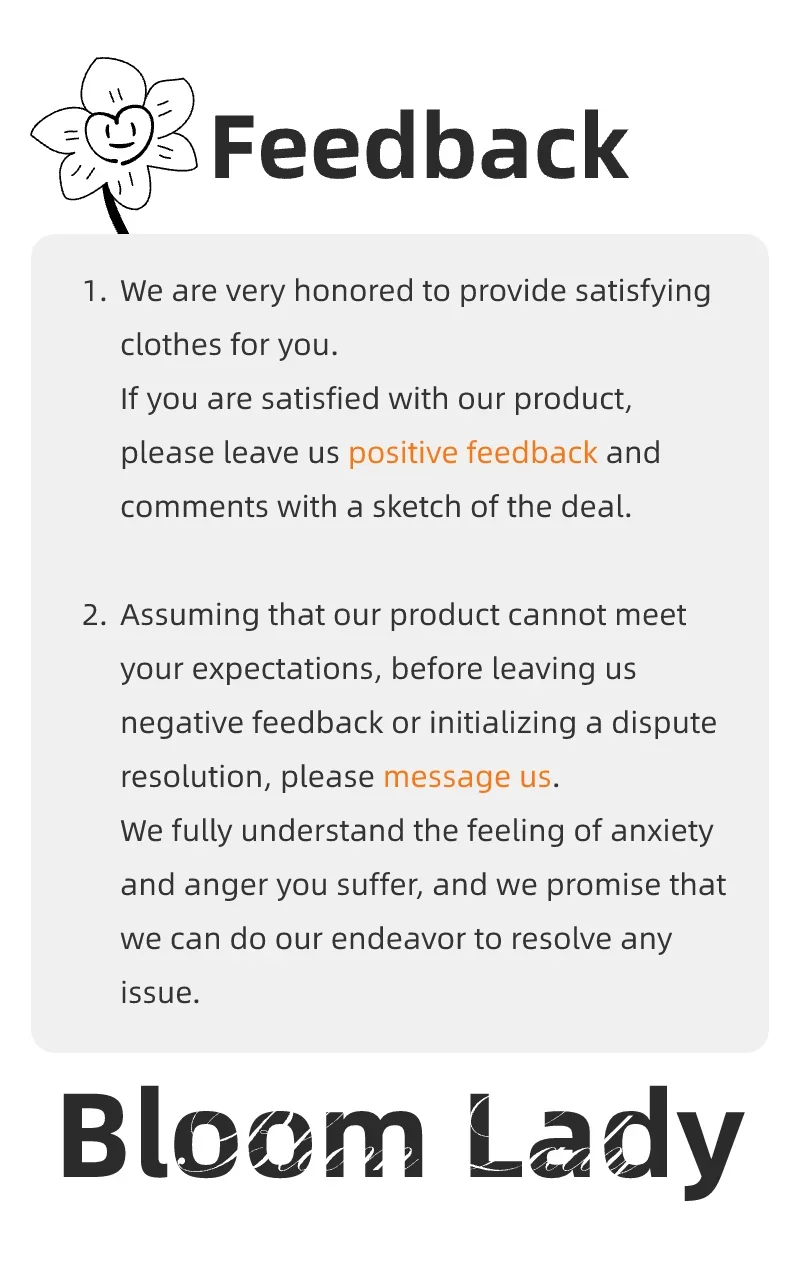Viewport: 800px width, 1280px height.
Task: Select the We fully understand the feeling line
Action: click(x=417, y=831)
